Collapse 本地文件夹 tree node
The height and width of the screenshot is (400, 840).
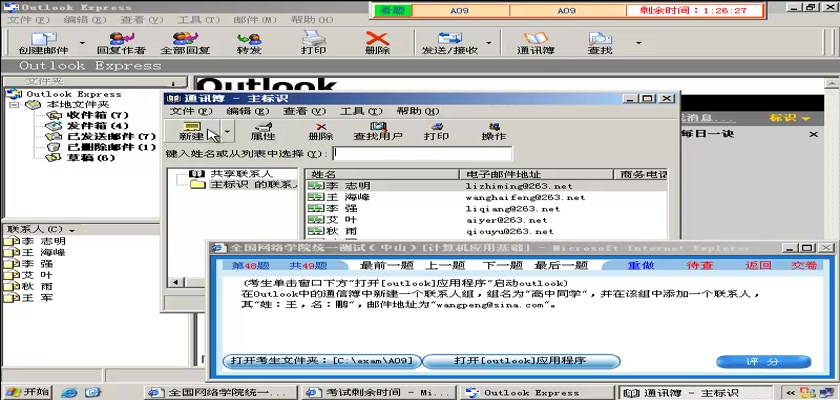pos(15,105)
